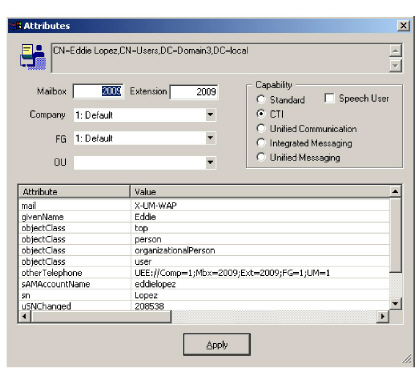This screenshot has width=420, height=382.
Task: Open the OU dropdown
Action: [x=210, y=162]
